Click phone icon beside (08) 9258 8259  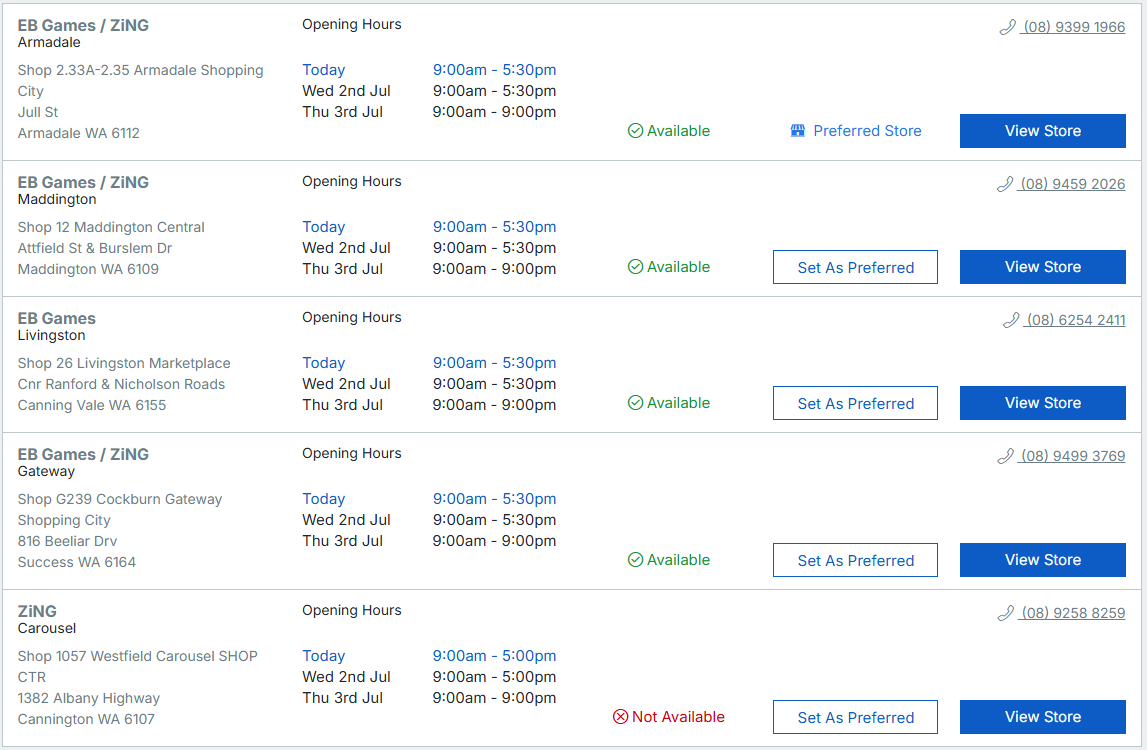click(x=1006, y=613)
